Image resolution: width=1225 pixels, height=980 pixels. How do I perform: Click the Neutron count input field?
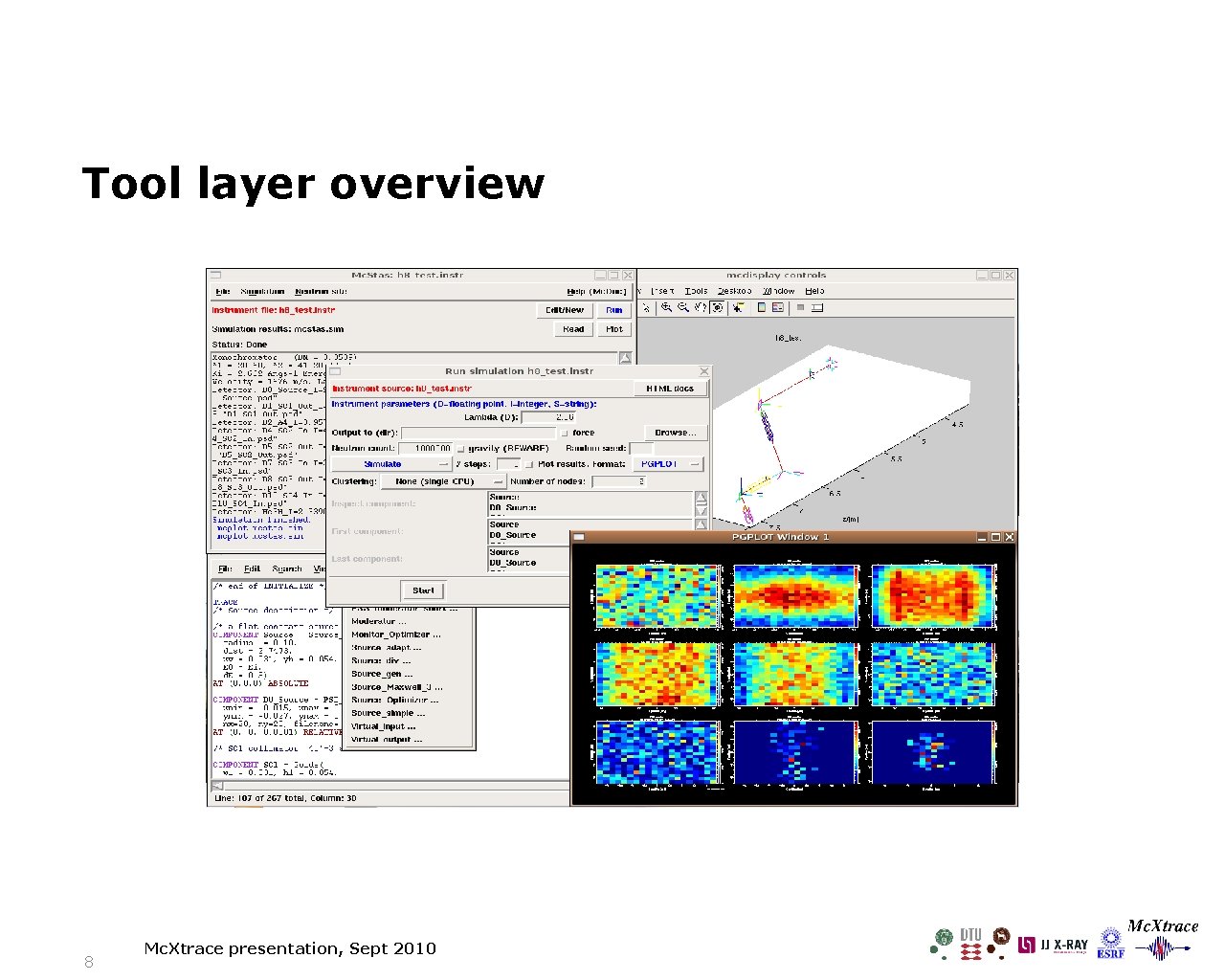tap(426, 449)
